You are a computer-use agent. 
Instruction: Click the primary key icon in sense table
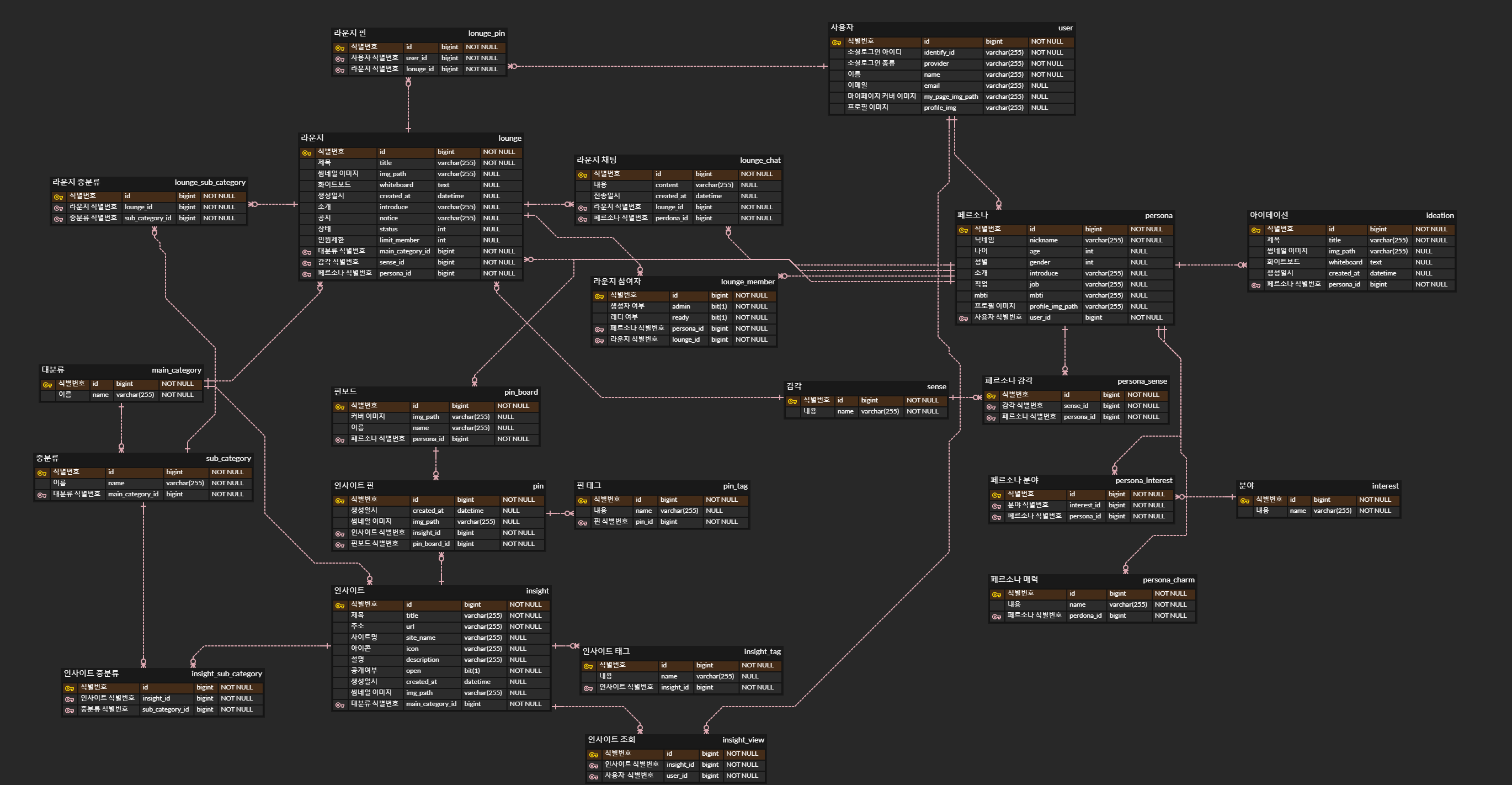point(792,401)
